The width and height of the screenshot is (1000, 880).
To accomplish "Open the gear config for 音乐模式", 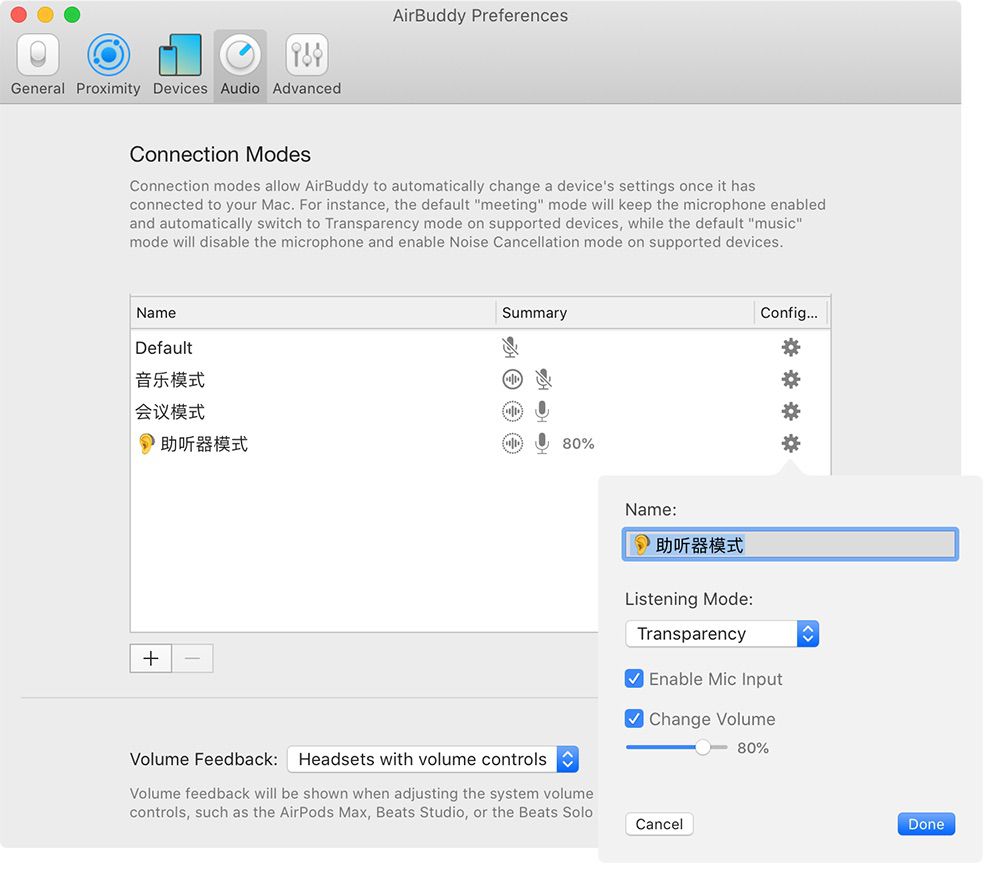I will [791, 379].
